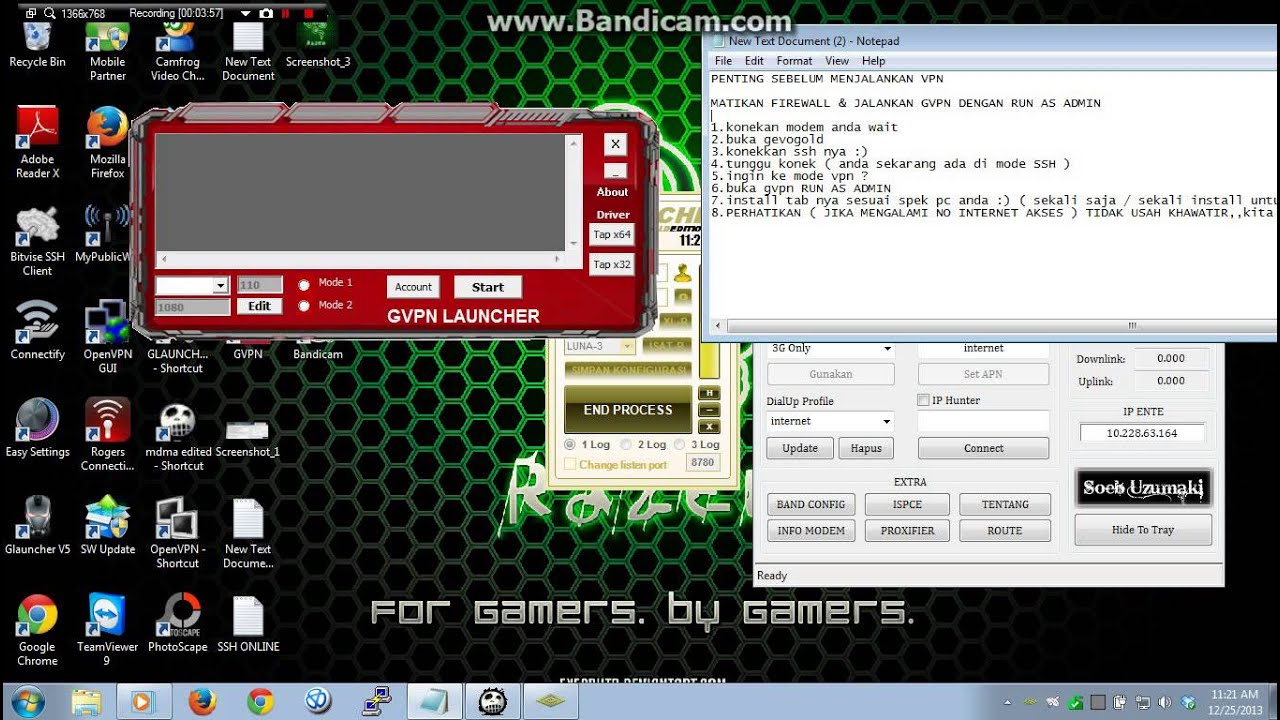Open Bandicam resolution dropdown arrow
This screenshot has height=720, width=1280.
click(x=246, y=14)
